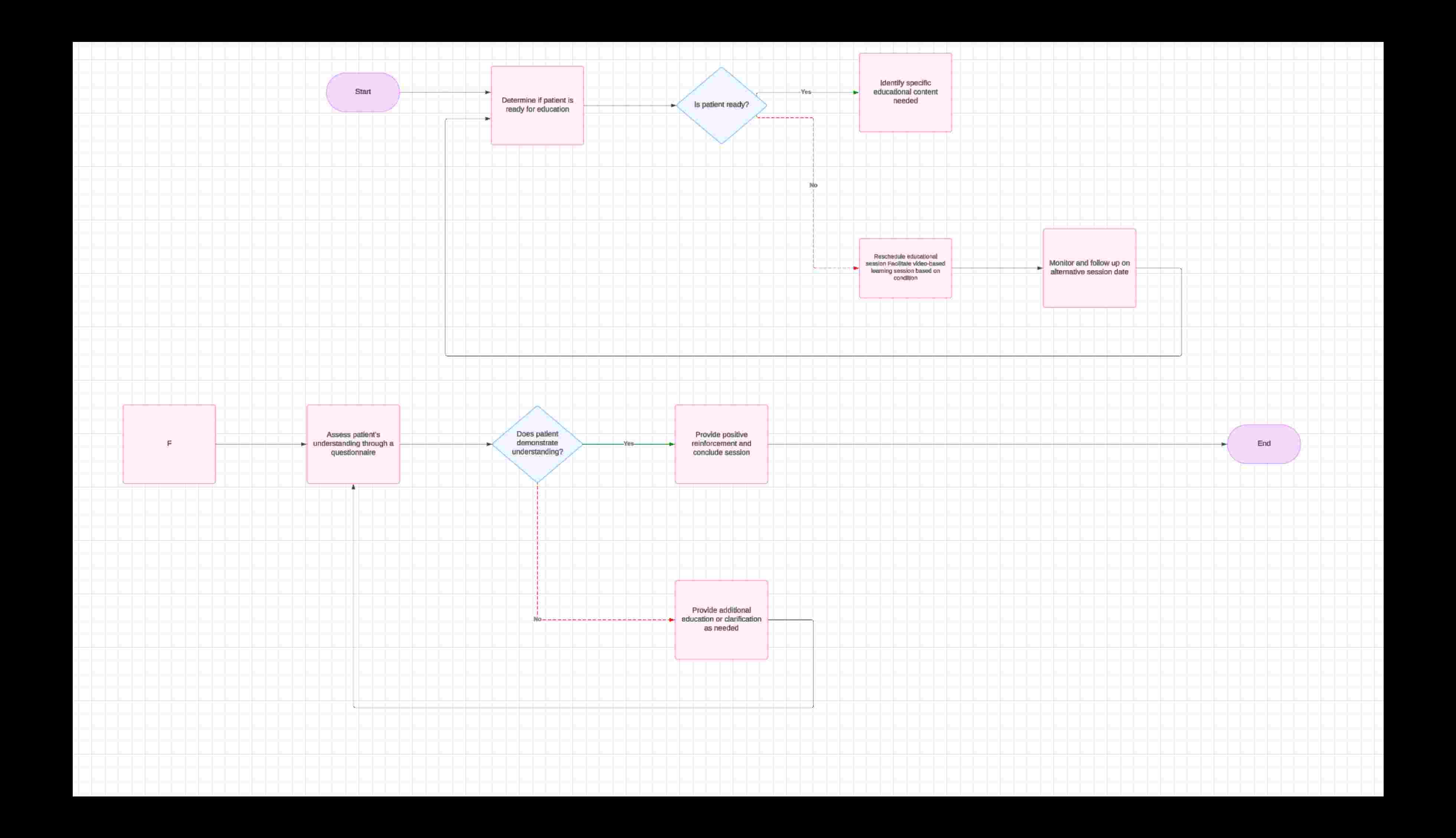Click the 'Determine if patient is ready for education' box

pyautogui.click(x=537, y=105)
